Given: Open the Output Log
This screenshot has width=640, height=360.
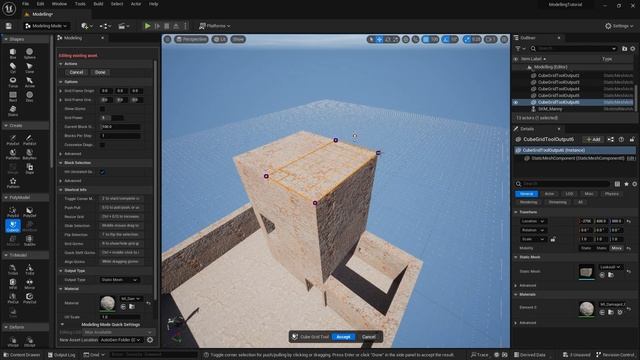Looking at the screenshot, I should click(x=62, y=355).
